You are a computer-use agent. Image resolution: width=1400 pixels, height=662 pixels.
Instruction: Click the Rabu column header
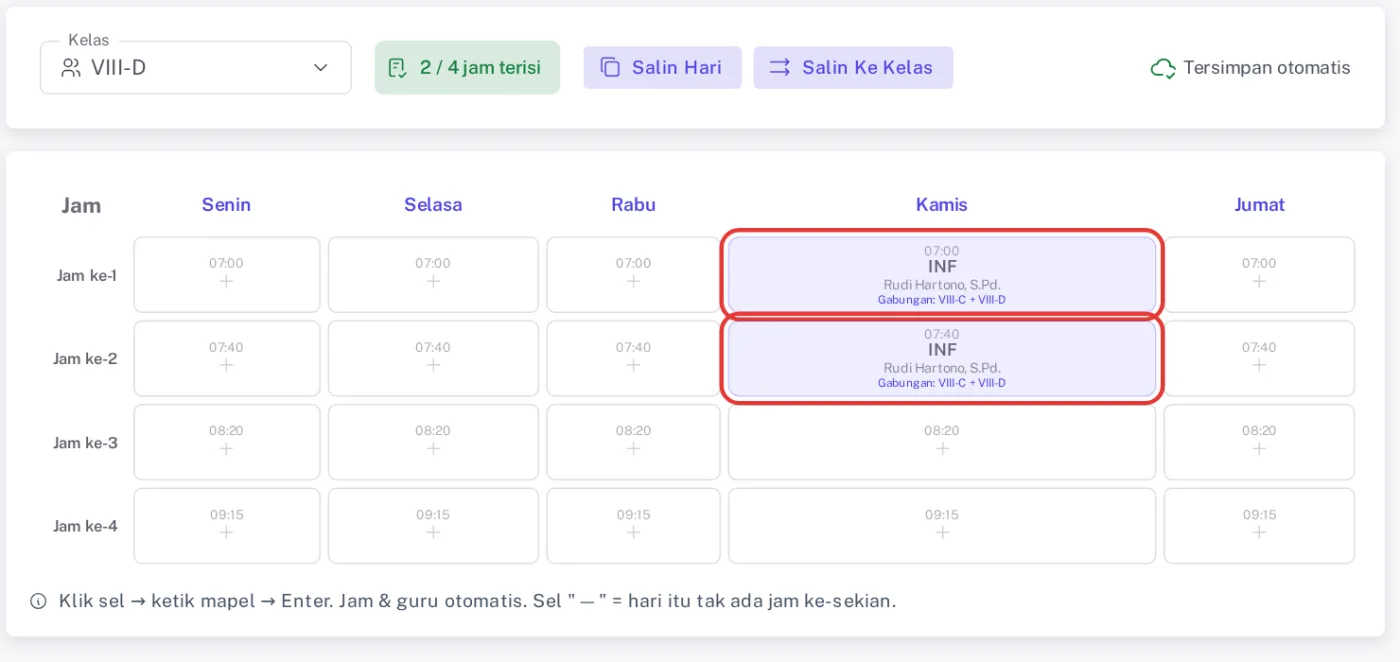point(633,205)
